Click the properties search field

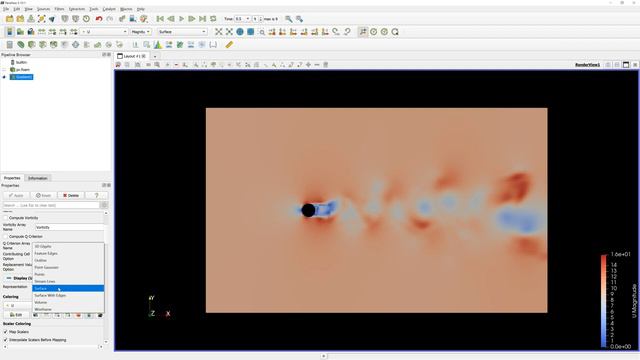51,205
